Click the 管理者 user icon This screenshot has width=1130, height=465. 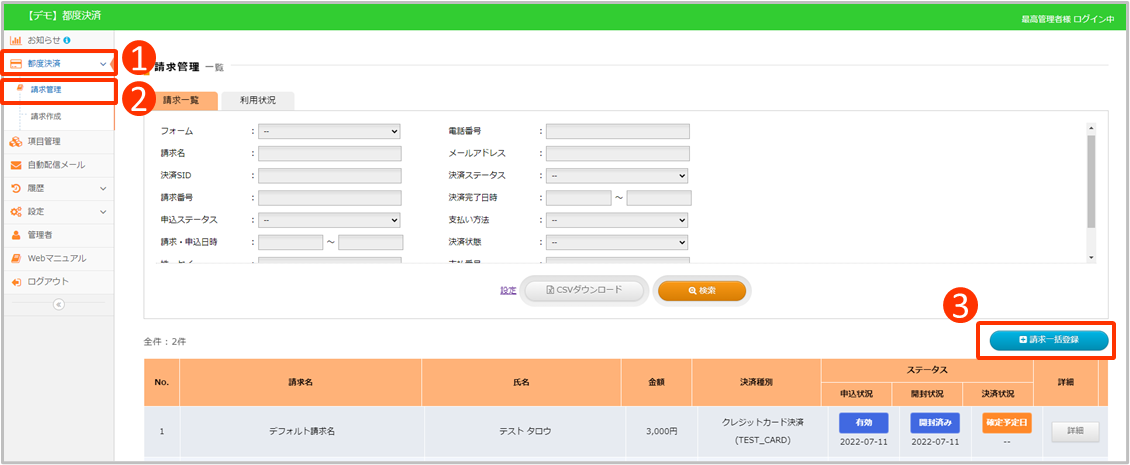(x=16, y=235)
